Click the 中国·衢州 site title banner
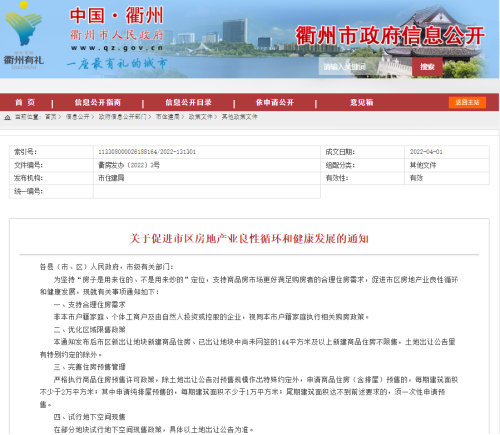 pyautogui.click(x=116, y=16)
